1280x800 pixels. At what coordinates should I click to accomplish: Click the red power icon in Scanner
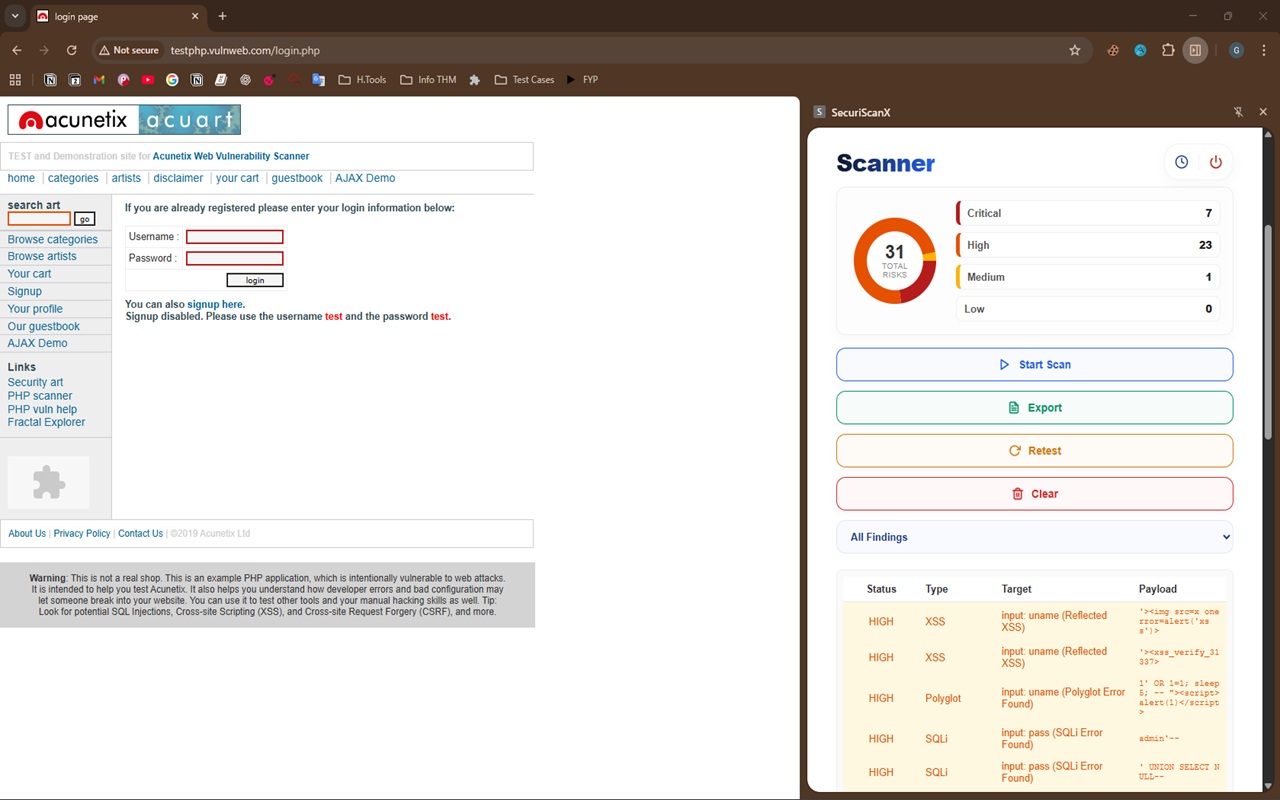(1216, 162)
